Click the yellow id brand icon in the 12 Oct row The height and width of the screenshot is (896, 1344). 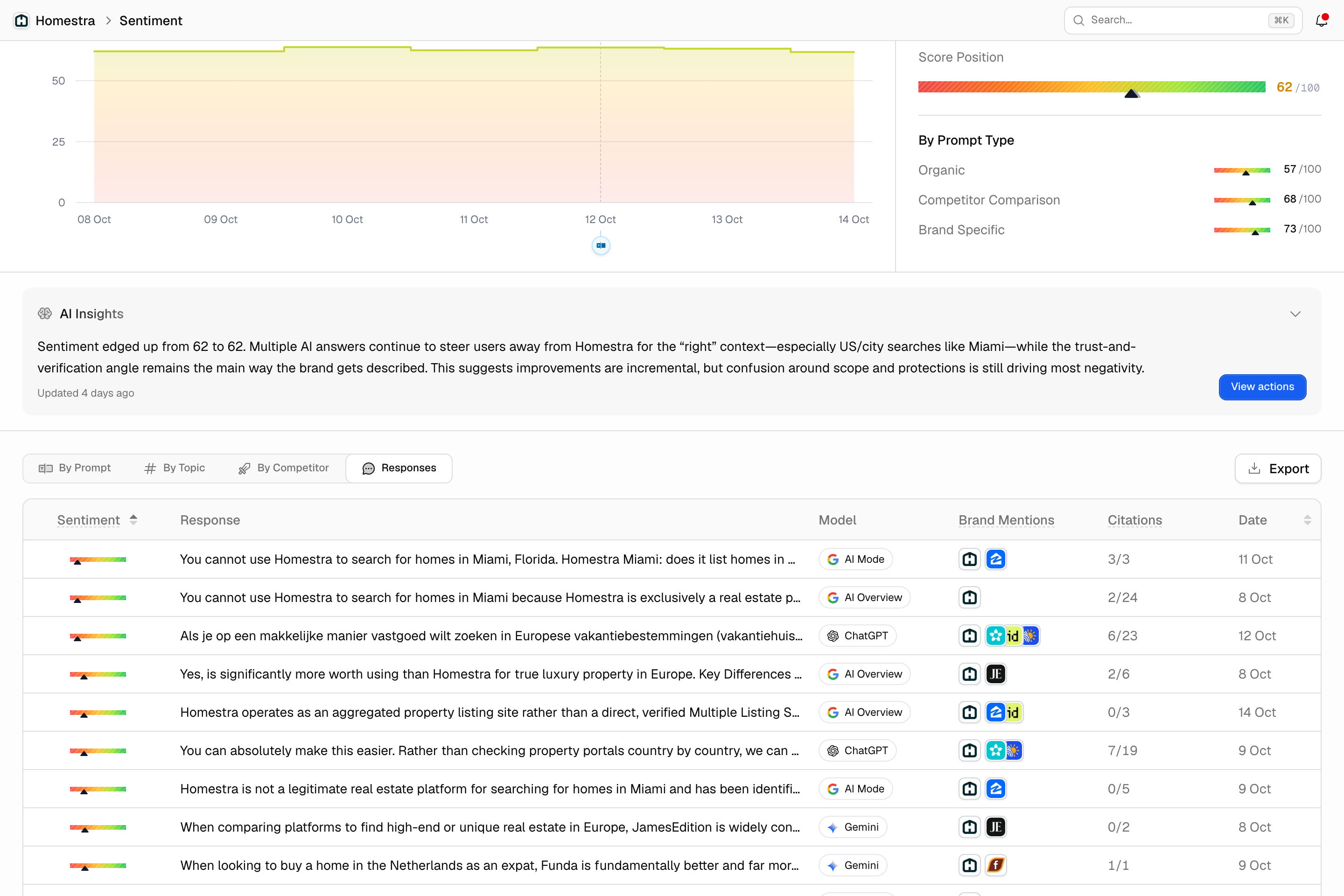[x=1013, y=636]
